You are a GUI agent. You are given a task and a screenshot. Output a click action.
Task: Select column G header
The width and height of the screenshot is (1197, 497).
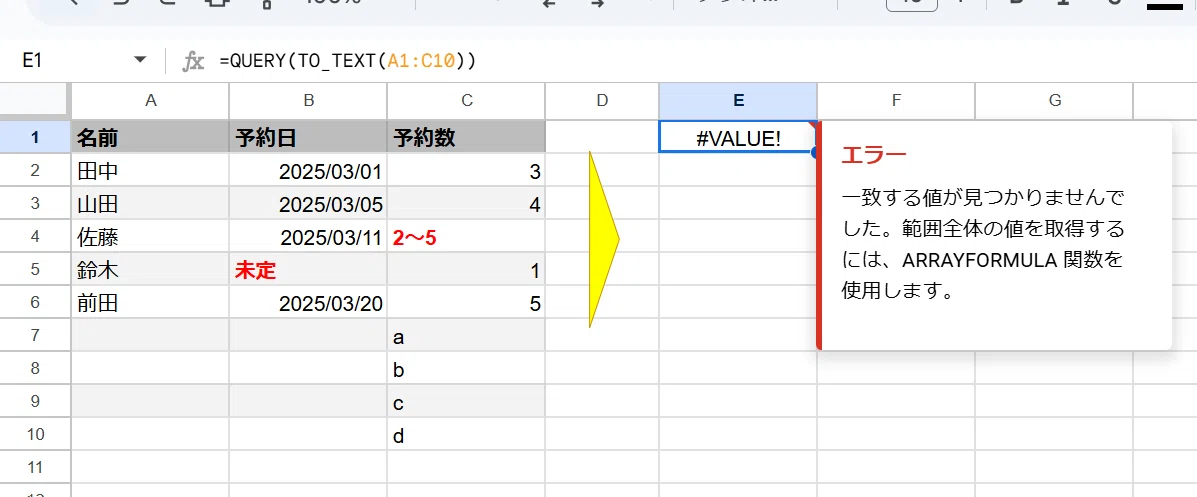click(x=1054, y=100)
